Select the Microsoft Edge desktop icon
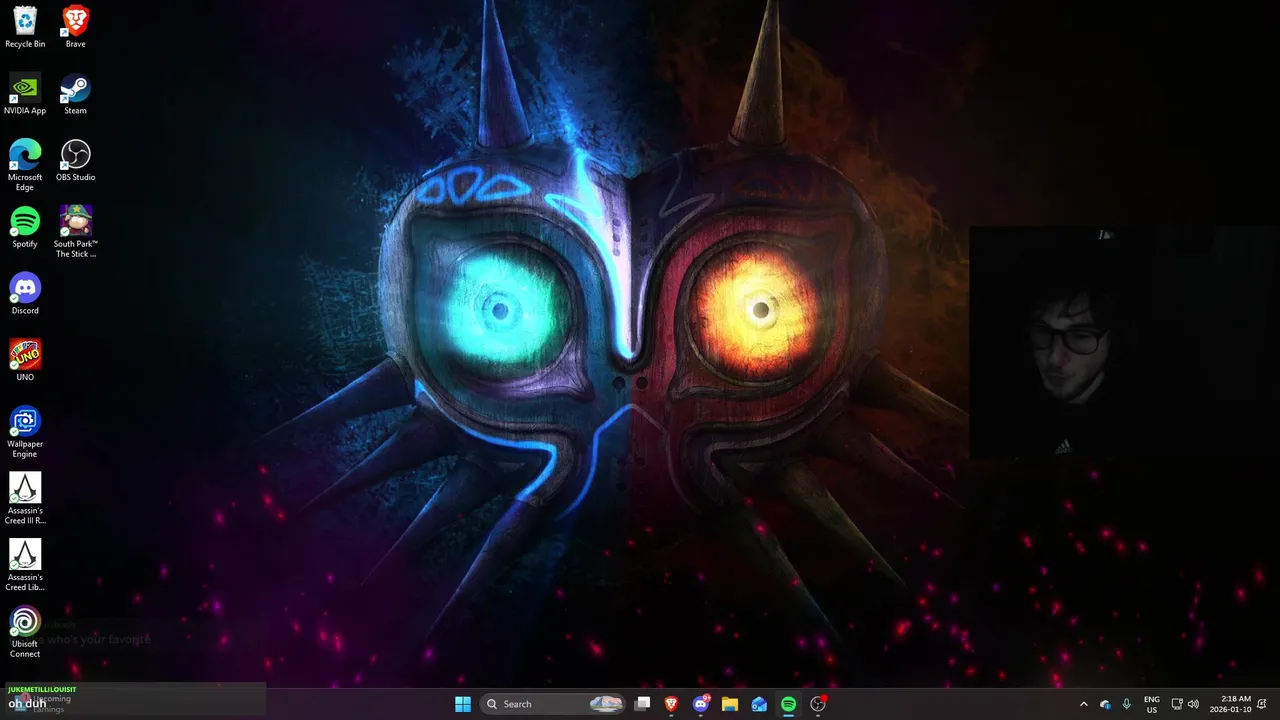 point(25,165)
